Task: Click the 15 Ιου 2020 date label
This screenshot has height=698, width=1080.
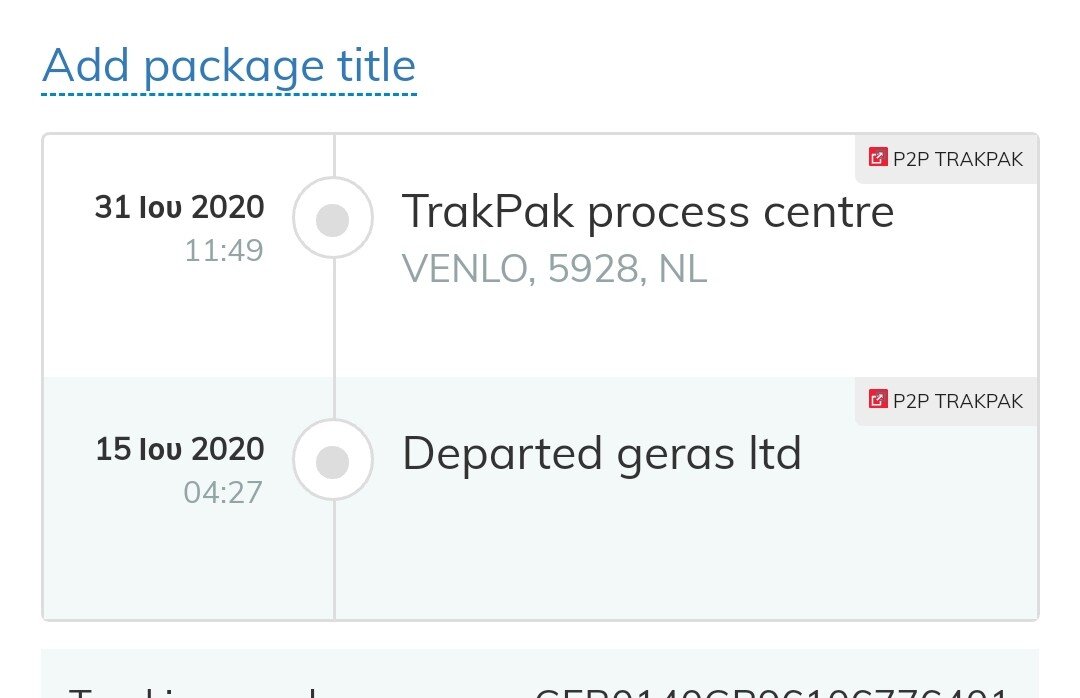Action: click(x=180, y=449)
